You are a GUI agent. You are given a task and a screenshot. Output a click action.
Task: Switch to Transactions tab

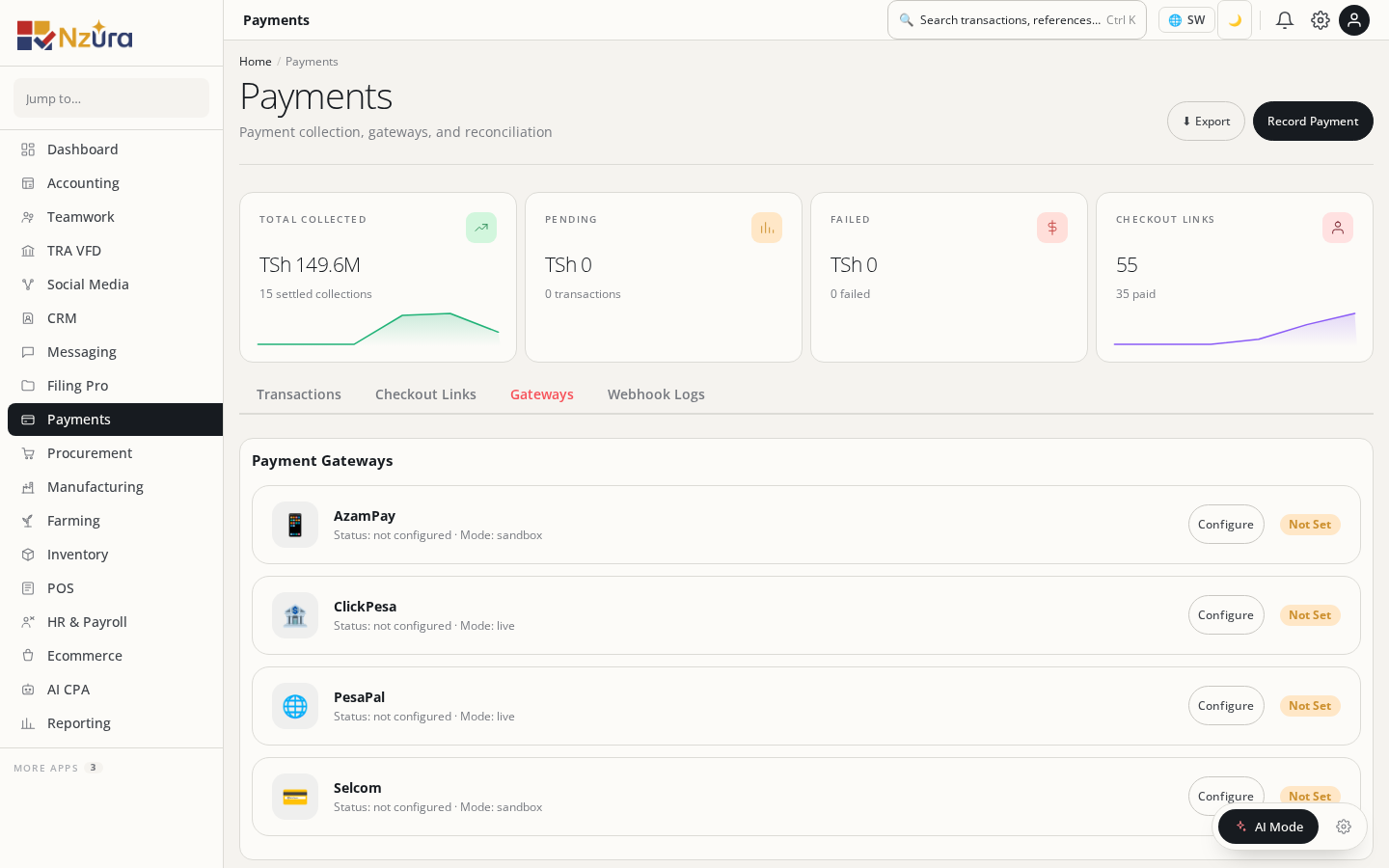299,394
